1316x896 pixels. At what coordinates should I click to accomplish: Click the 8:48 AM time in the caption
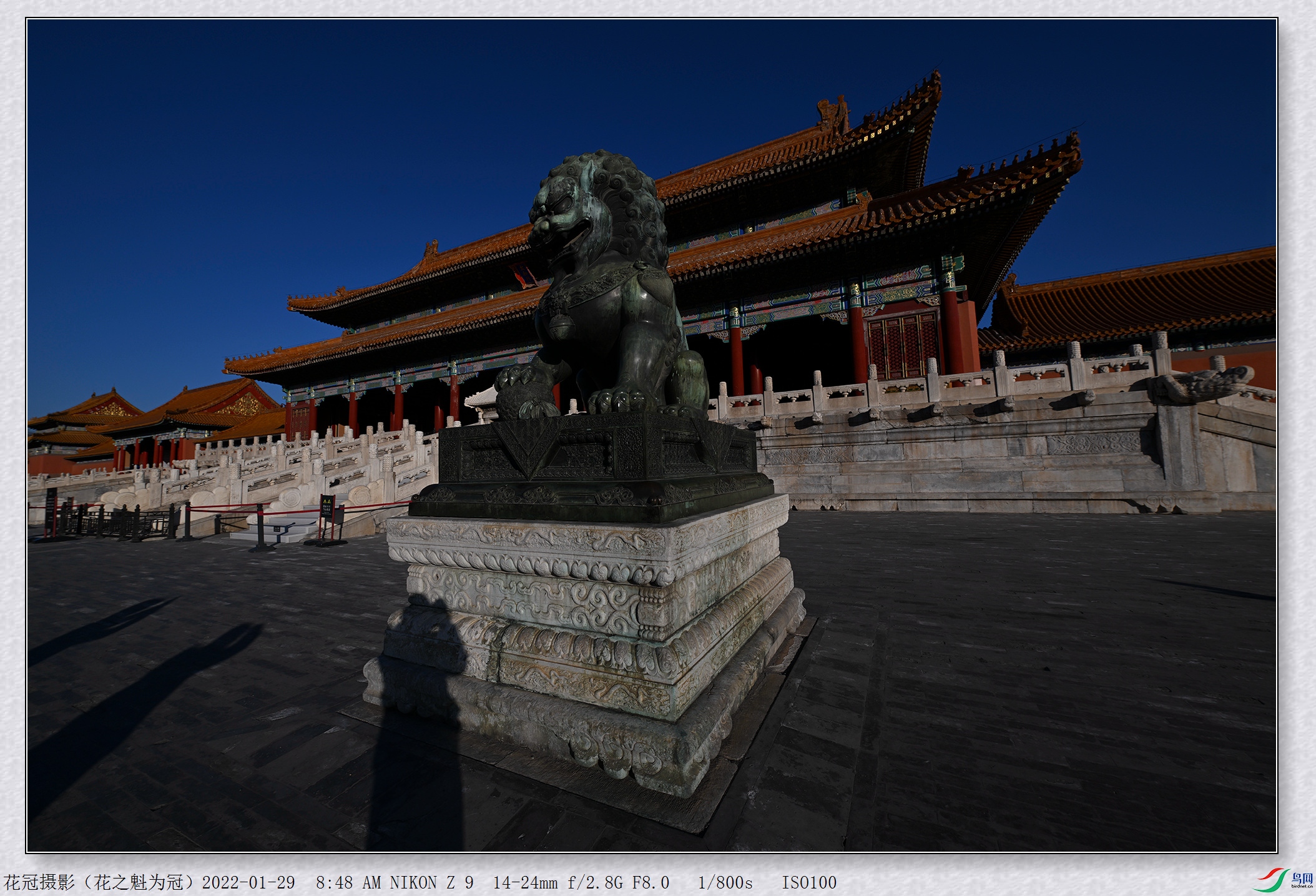pos(348,882)
